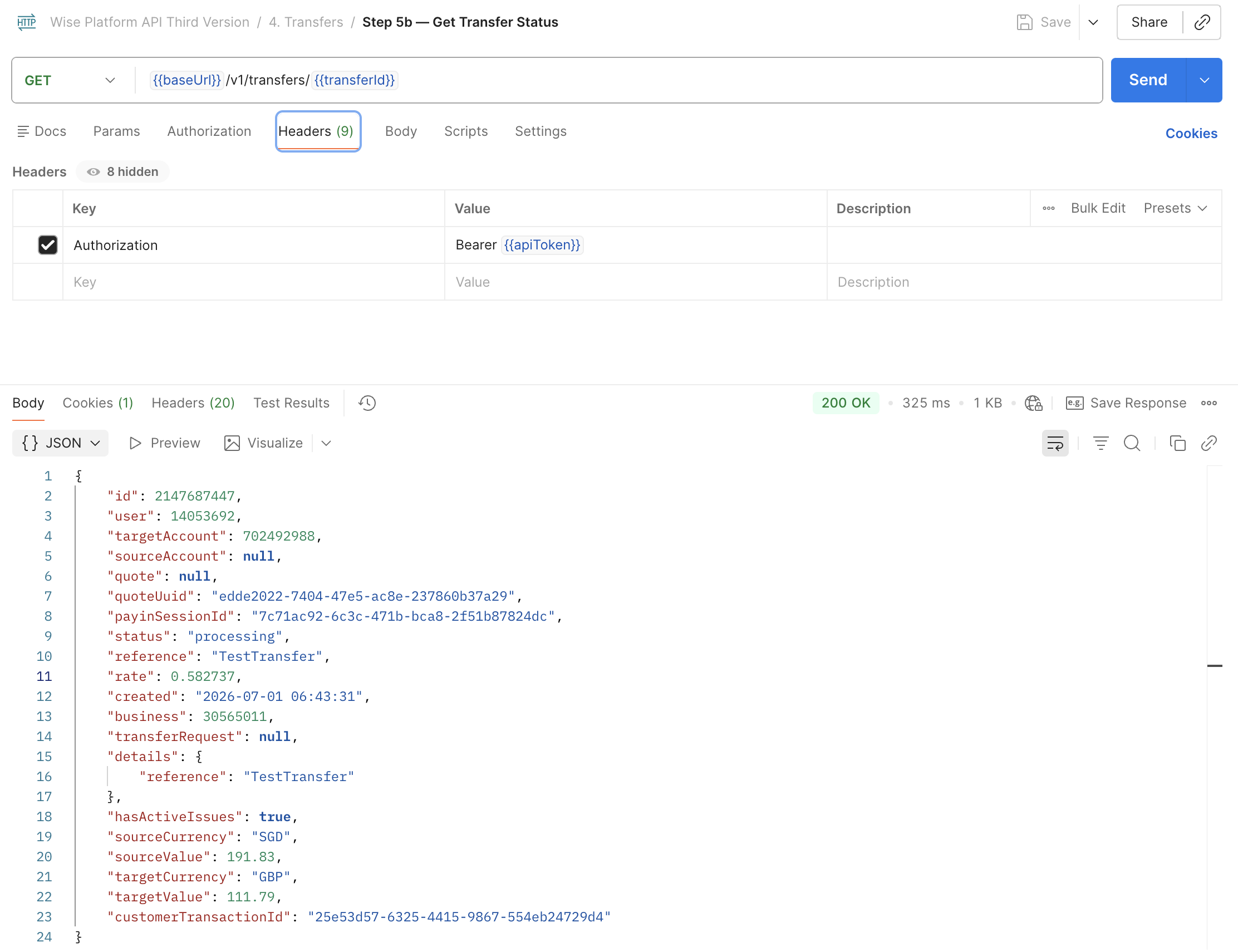
Task: Click the Docs list icon
Action: [x=23, y=131]
